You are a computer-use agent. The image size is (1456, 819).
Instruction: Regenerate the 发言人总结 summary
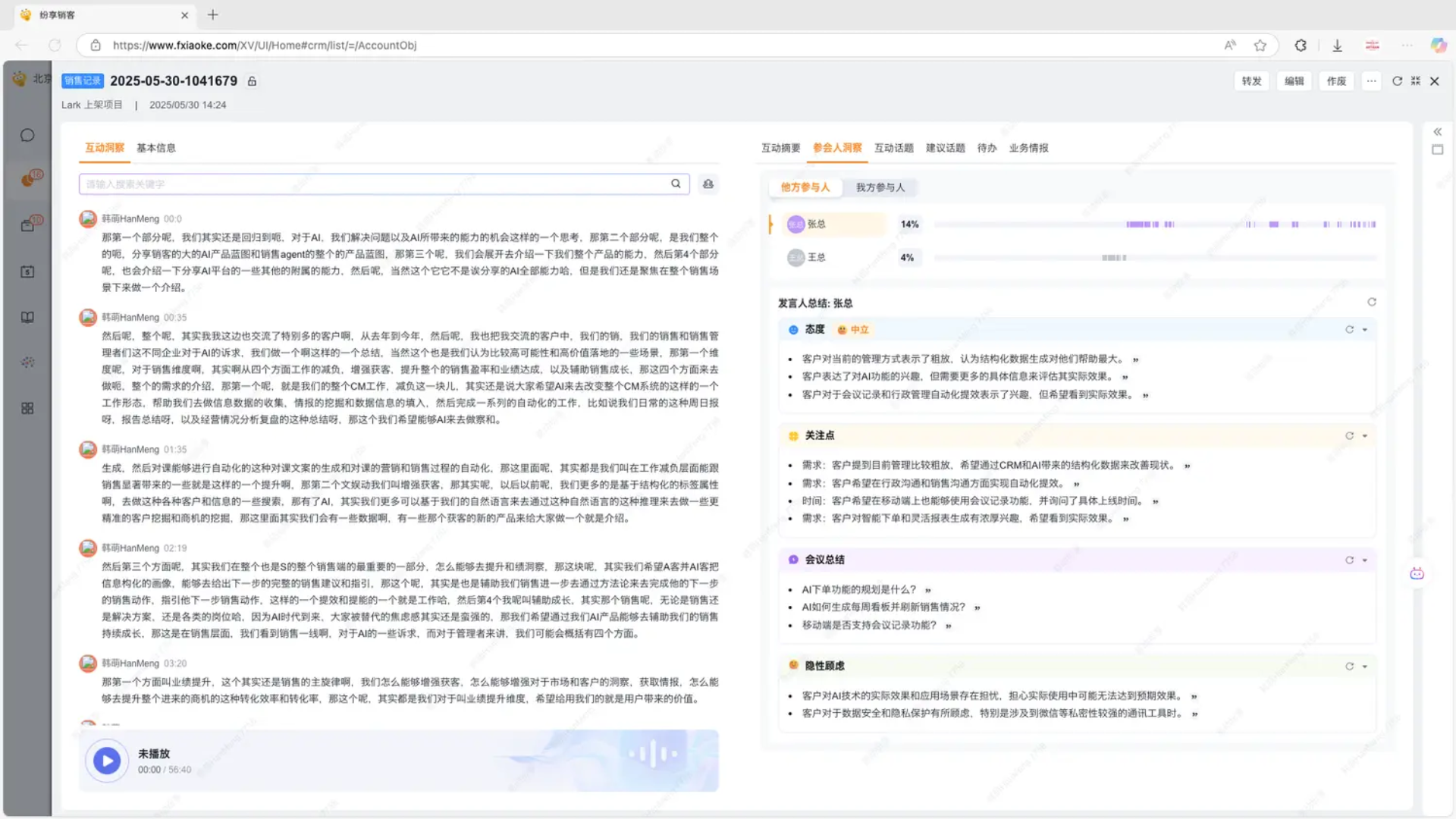(x=1372, y=302)
